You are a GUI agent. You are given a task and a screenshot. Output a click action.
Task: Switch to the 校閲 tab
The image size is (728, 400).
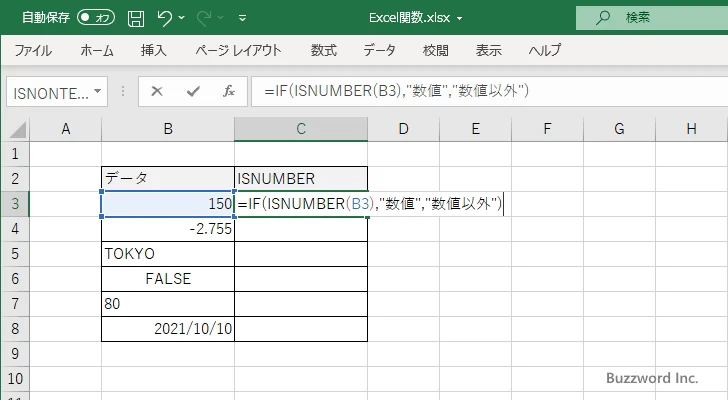point(436,50)
